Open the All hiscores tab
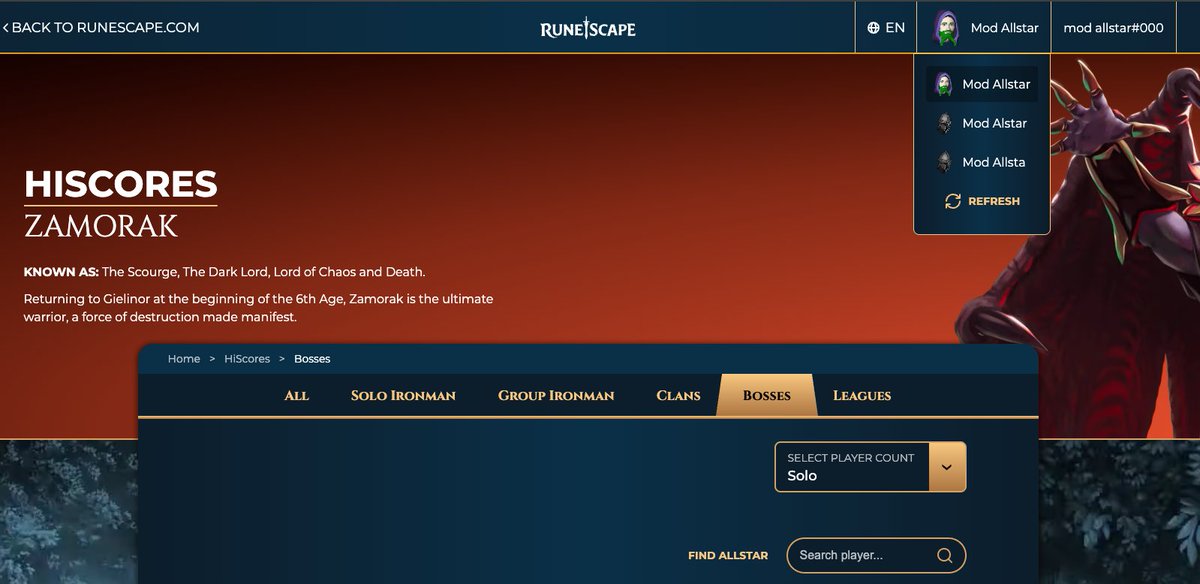The height and width of the screenshot is (584, 1200). [297, 395]
